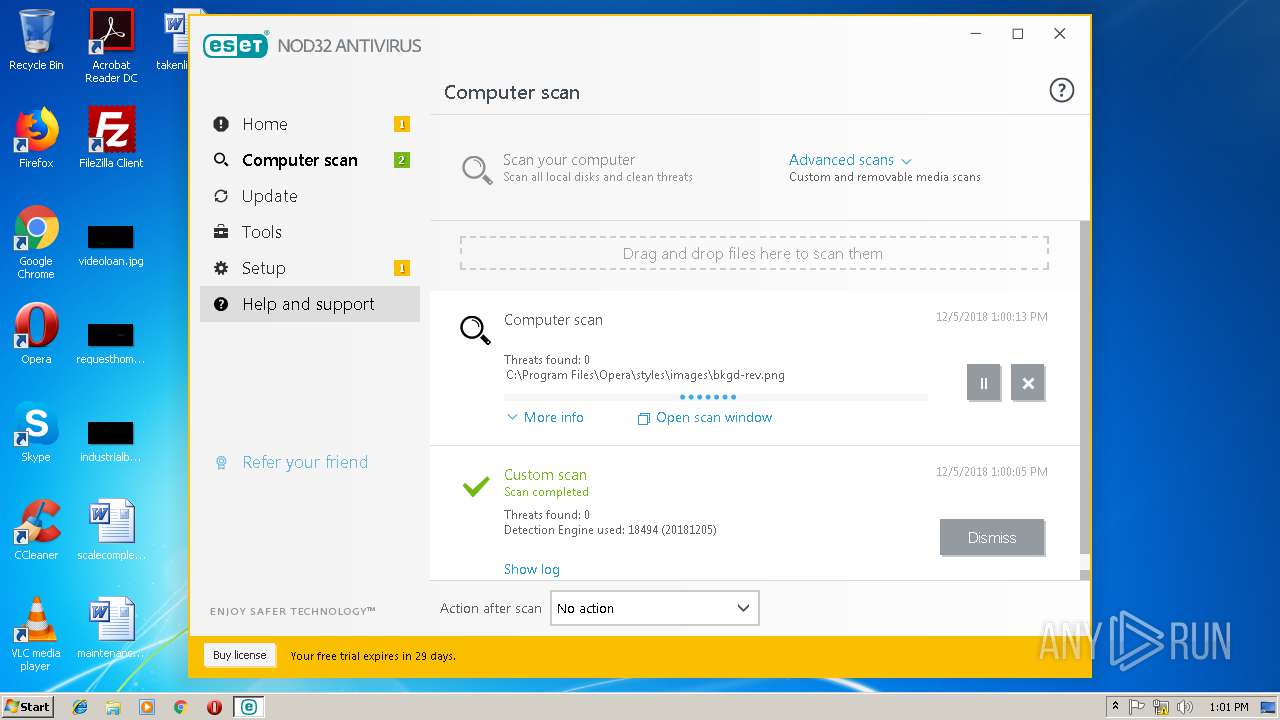The height and width of the screenshot is (720, 1280).
Task: Select the FileZilla Client desktop icon
Action: point(111,138)
